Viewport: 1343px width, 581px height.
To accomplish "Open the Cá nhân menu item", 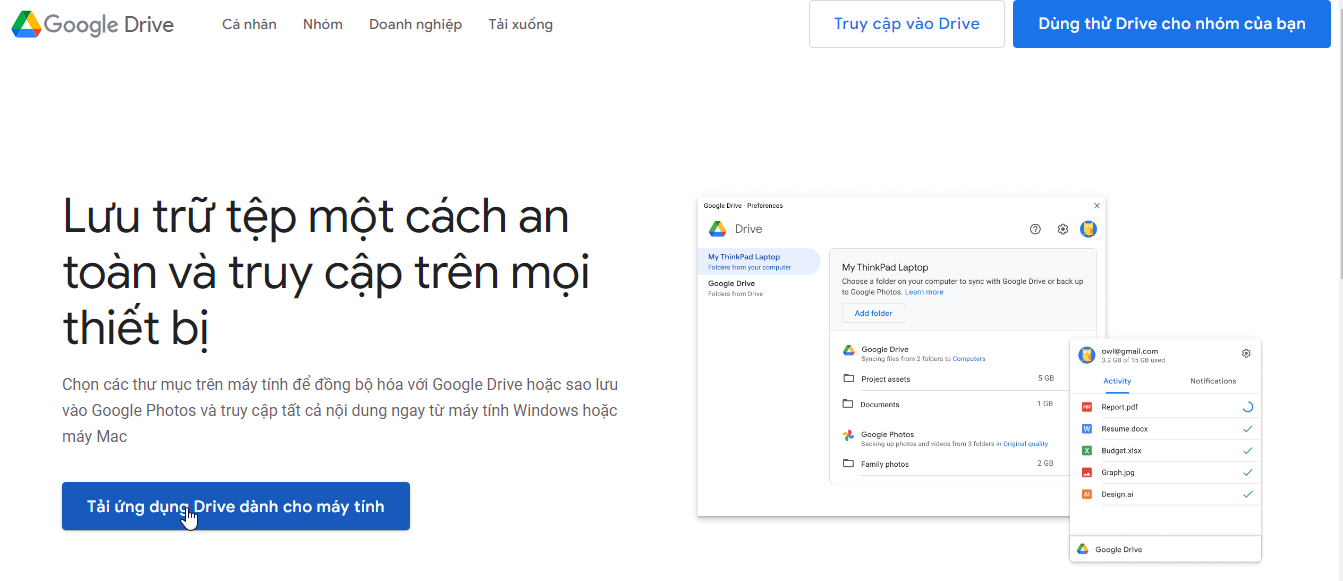I will 249,24.
